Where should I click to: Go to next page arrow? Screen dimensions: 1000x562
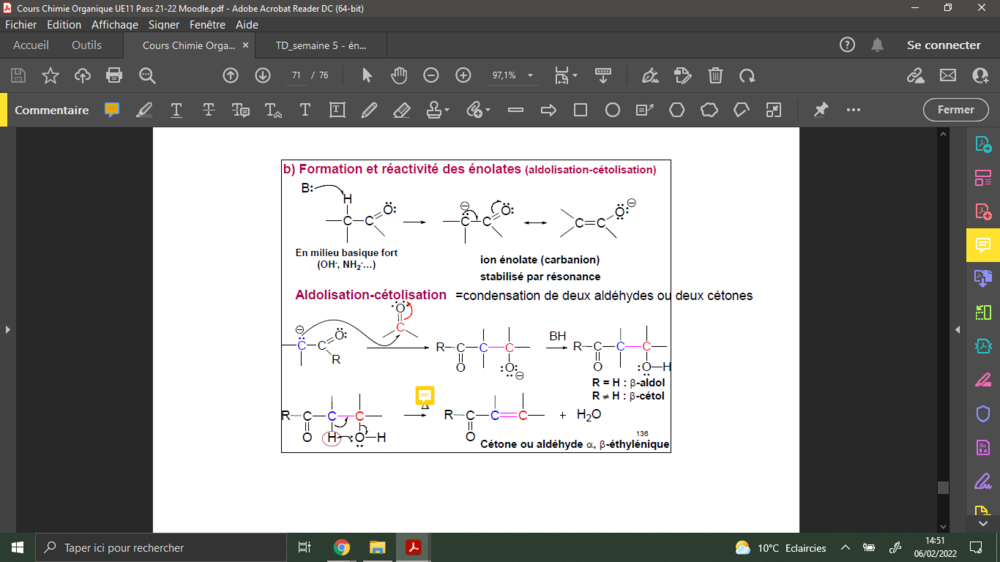click(263, 75)
